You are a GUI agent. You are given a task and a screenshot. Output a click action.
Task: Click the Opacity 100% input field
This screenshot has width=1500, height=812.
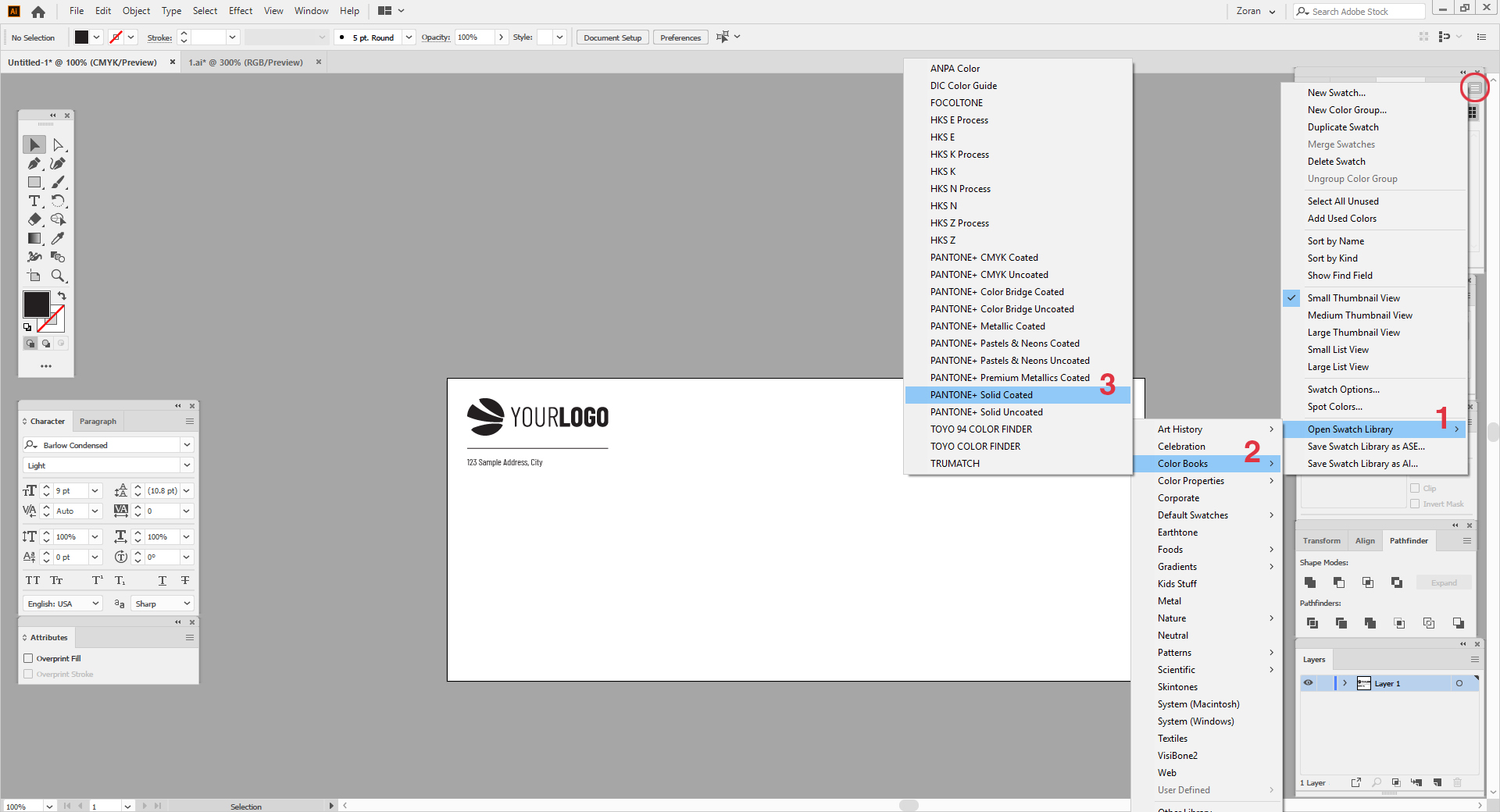tap(474, 37)
